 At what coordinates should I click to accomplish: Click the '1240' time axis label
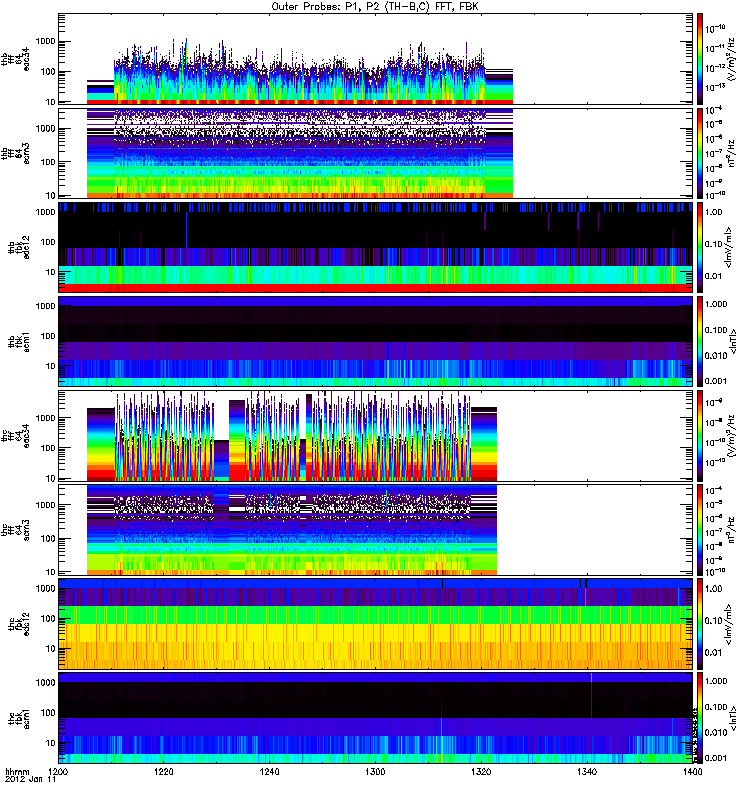[x=269, y=772]
